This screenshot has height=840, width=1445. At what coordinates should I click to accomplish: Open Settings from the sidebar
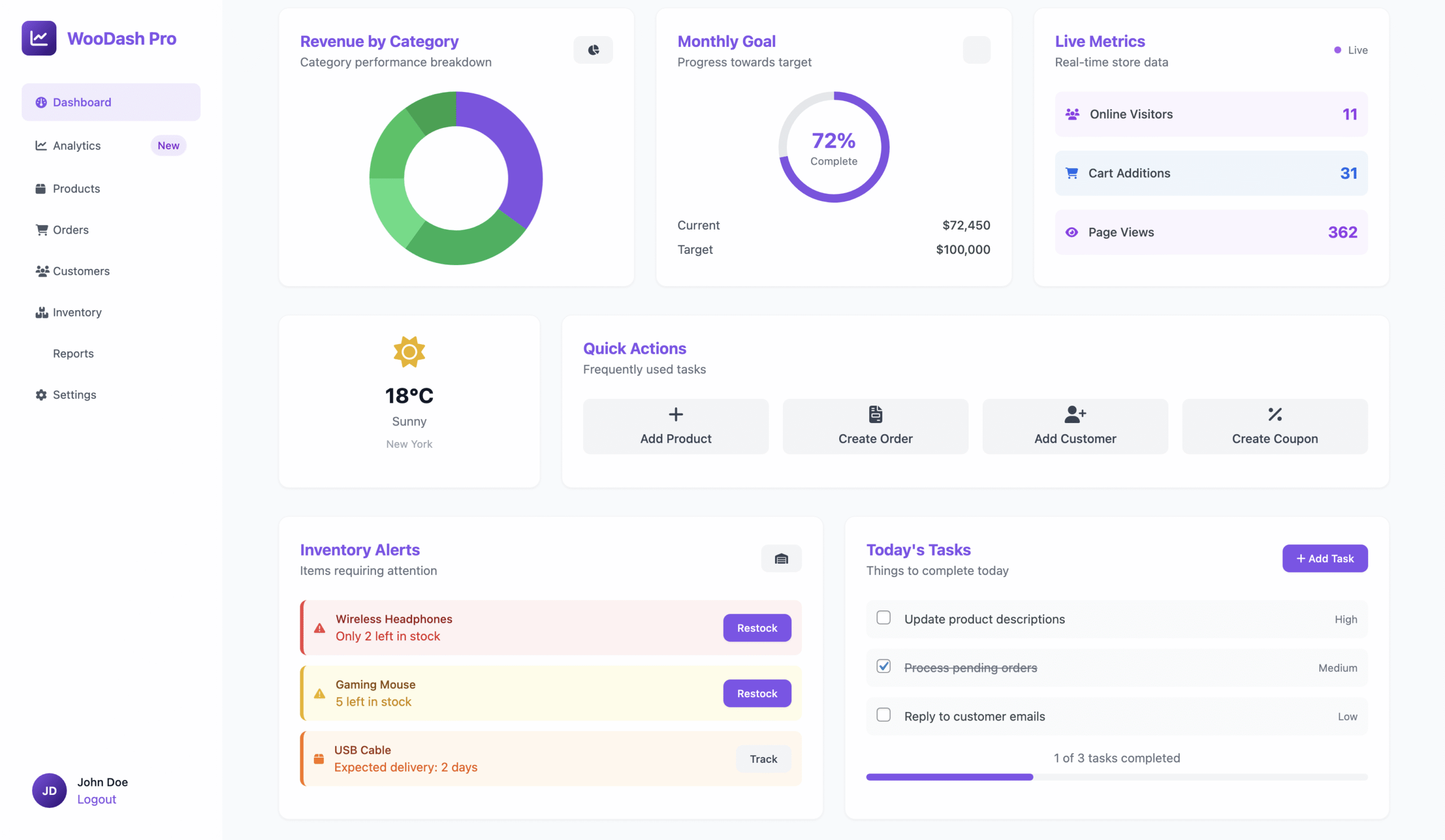coord(75,395)
